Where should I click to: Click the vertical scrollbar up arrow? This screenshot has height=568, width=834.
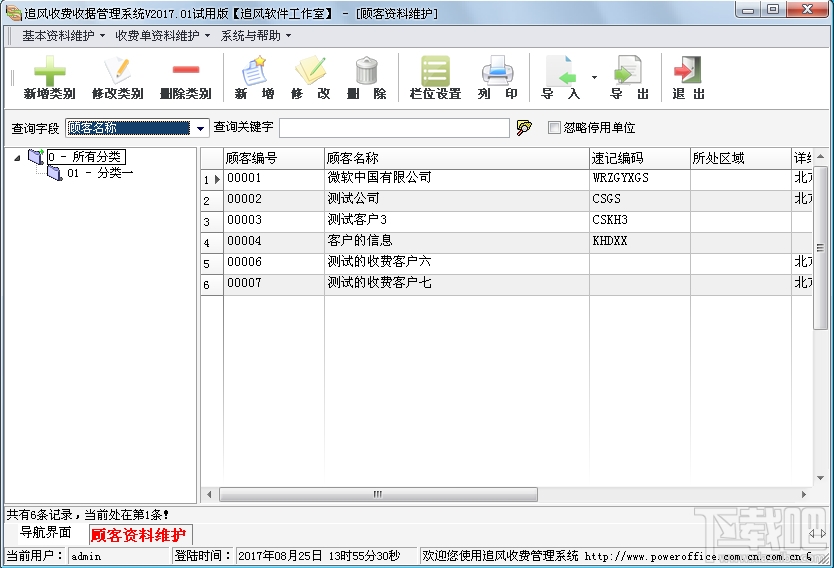(x=820, y=156)
